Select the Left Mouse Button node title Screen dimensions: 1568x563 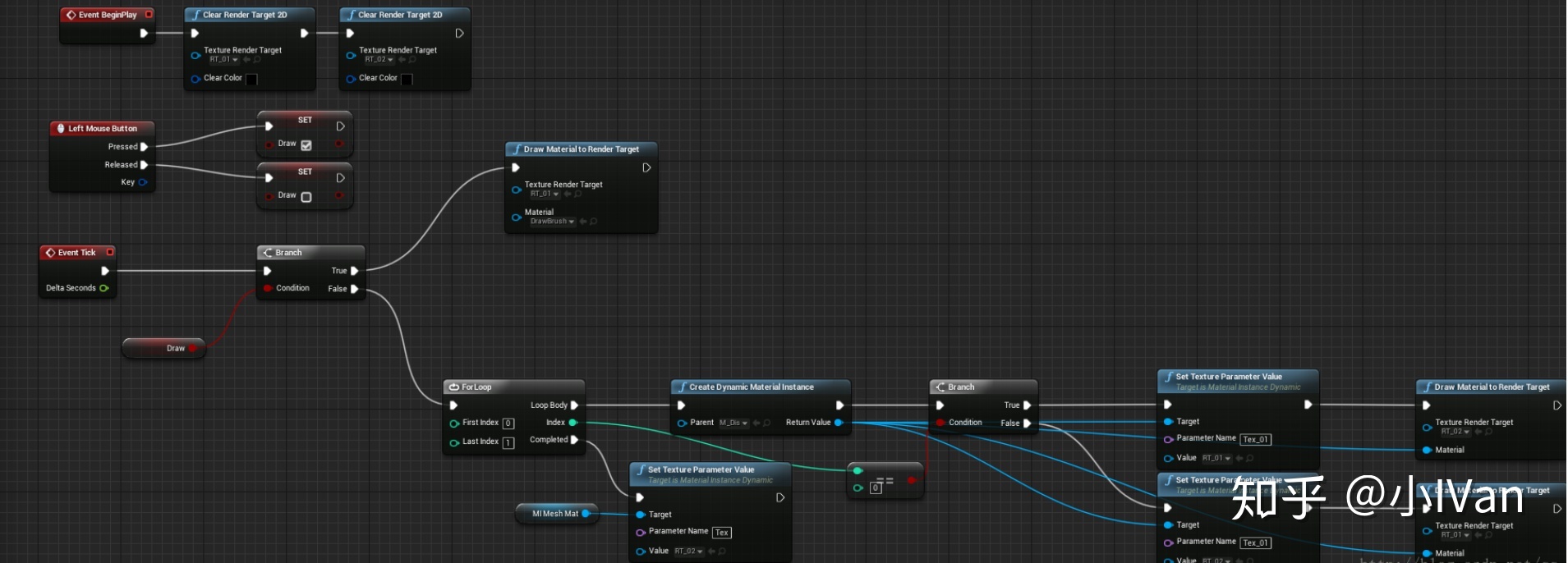pos(103,129)
